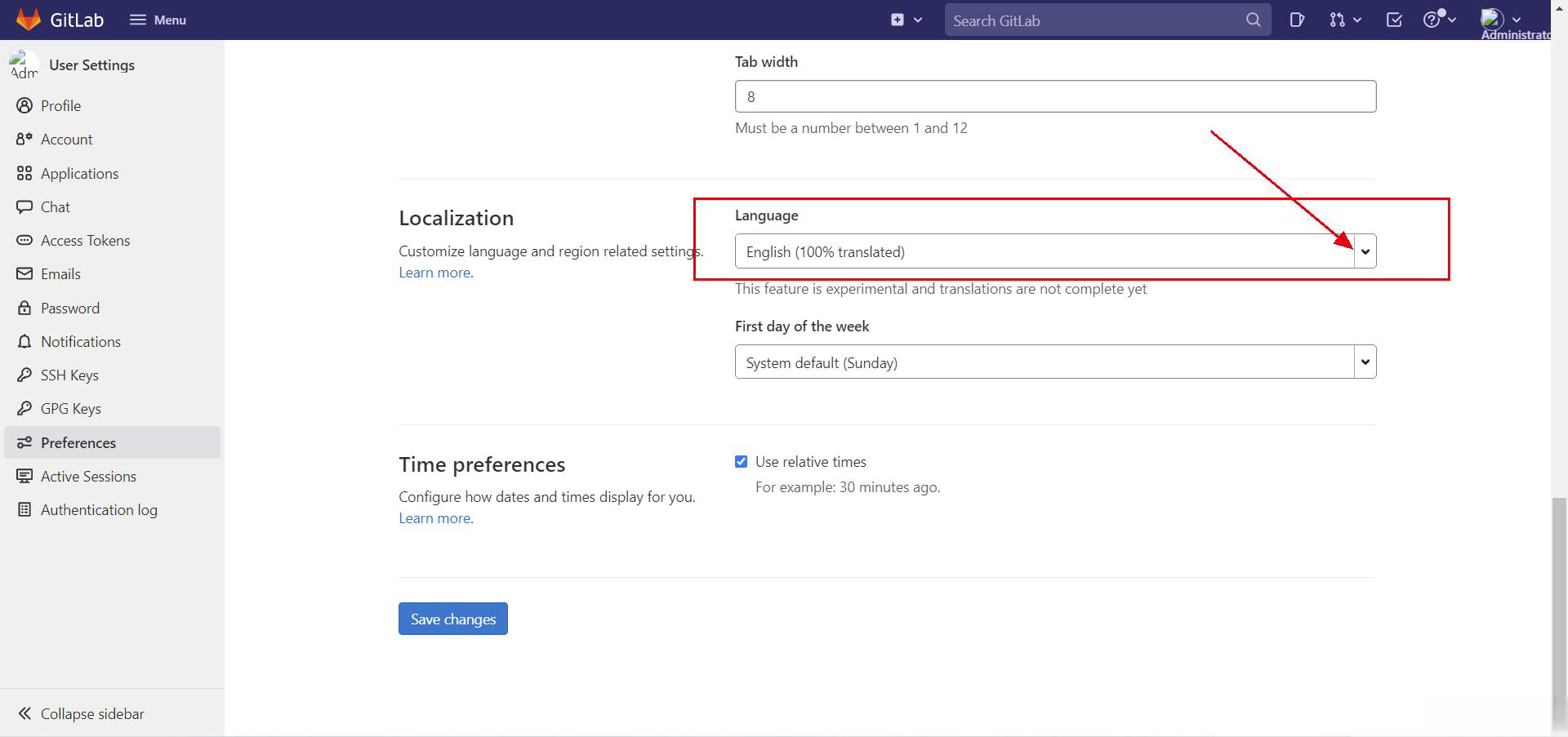Open the create new plus dropdown
This screenshot has height=737, width=1568.
[x=906, y=20]
